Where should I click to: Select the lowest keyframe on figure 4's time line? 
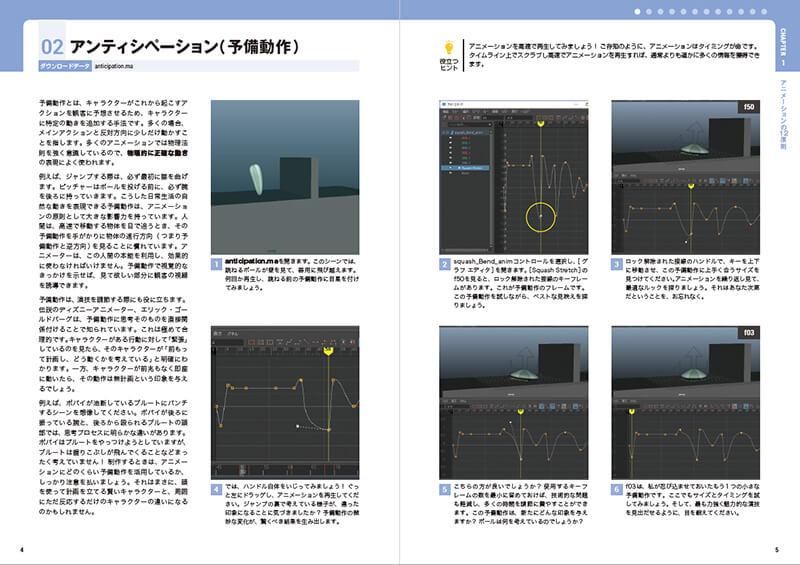(329, 430)
